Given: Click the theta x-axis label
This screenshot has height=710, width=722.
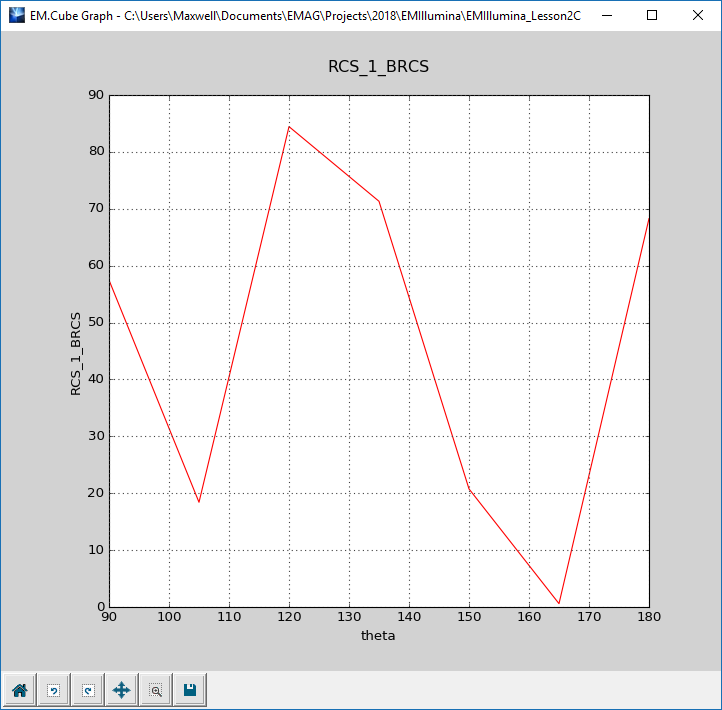Looking at the screenshot, I should coord(378,636).
